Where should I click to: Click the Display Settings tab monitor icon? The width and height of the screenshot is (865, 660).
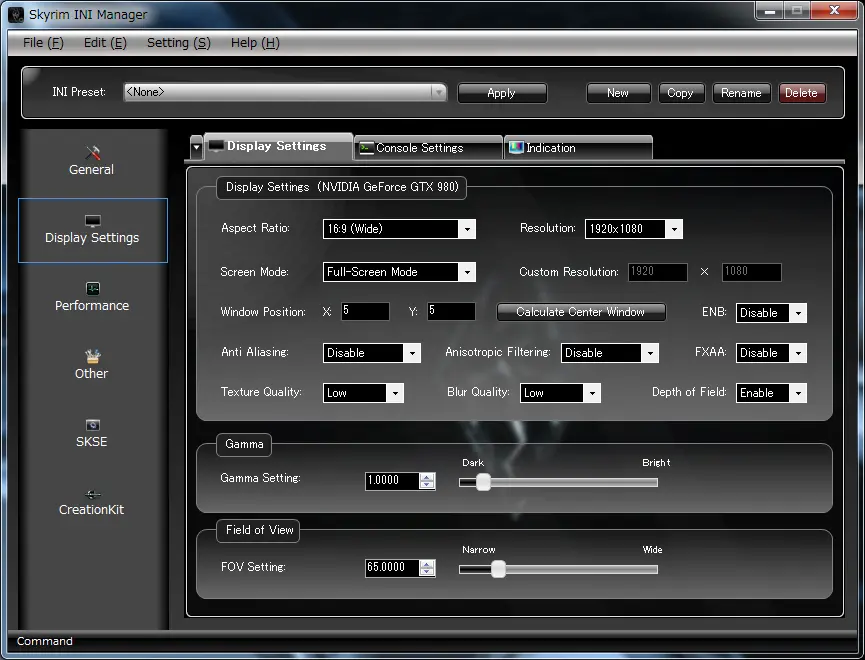(x=216, y=146)
